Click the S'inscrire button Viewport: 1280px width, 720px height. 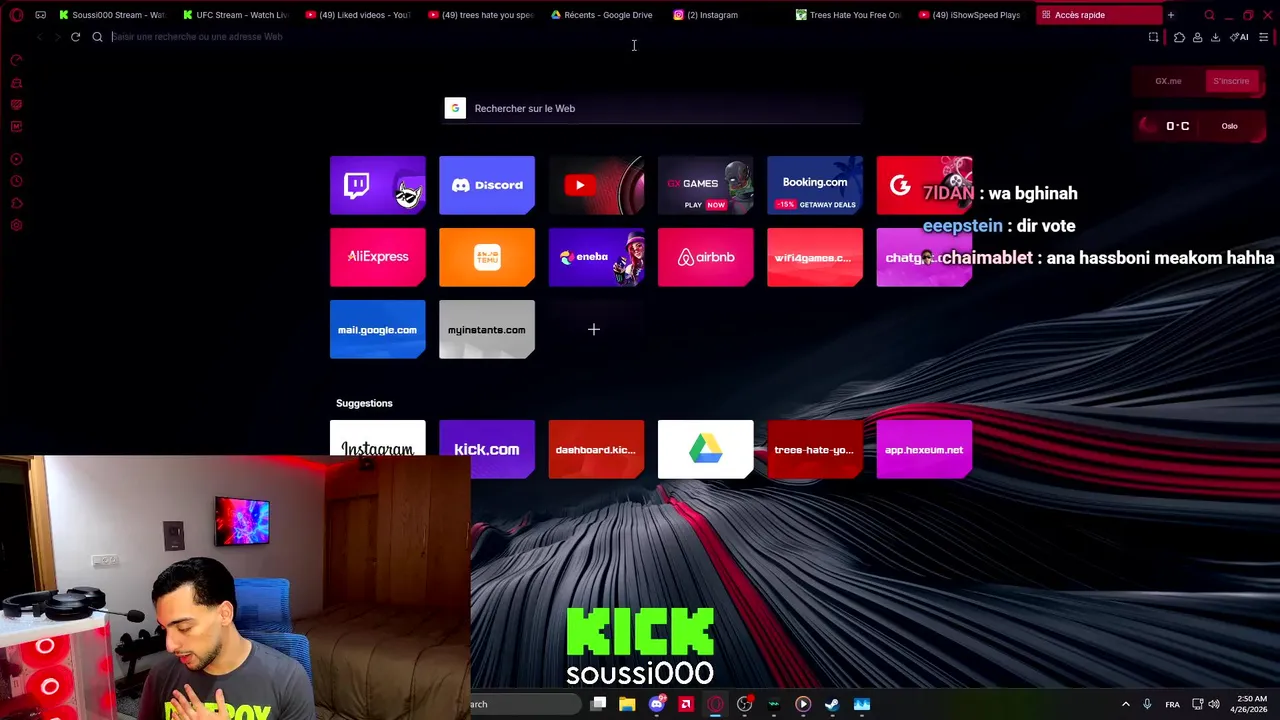1231,81
